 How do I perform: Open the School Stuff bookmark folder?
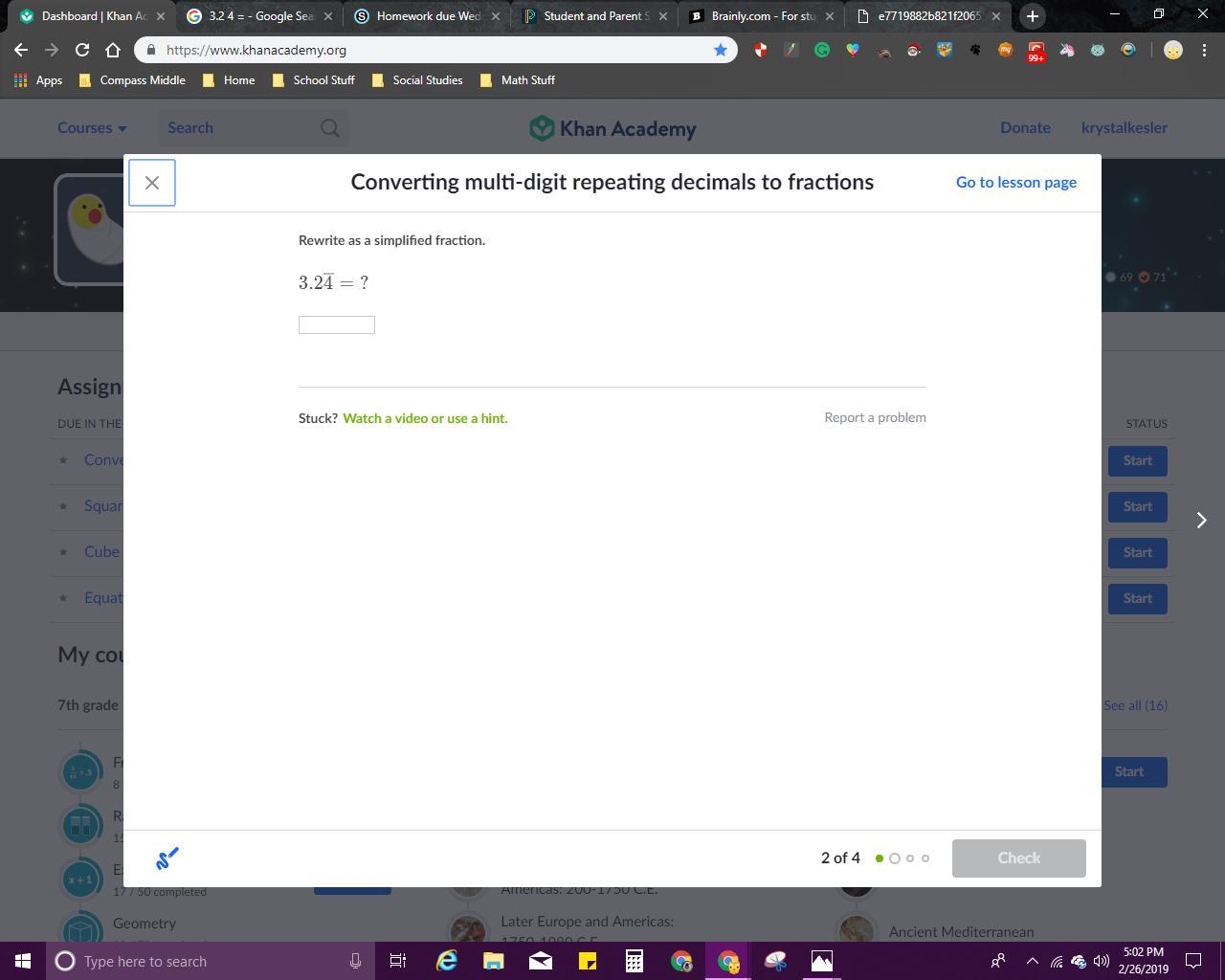(313, 80)
